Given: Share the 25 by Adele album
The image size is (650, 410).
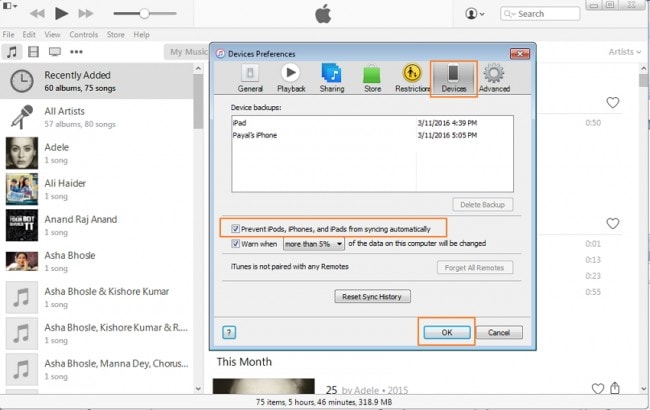Looking at the screenshot, I should point(615,388).
